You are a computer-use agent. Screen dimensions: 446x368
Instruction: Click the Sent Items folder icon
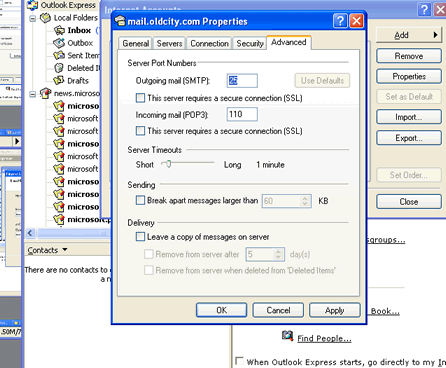coord(59,55)
